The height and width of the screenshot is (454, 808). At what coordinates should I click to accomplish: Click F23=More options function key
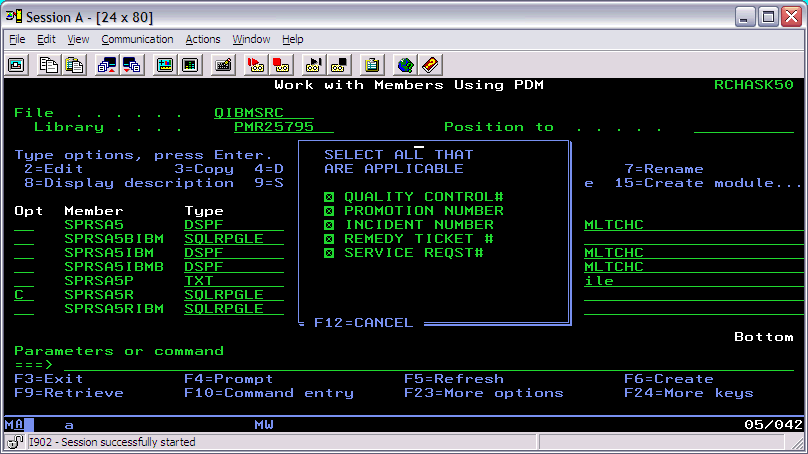[483, 393]
